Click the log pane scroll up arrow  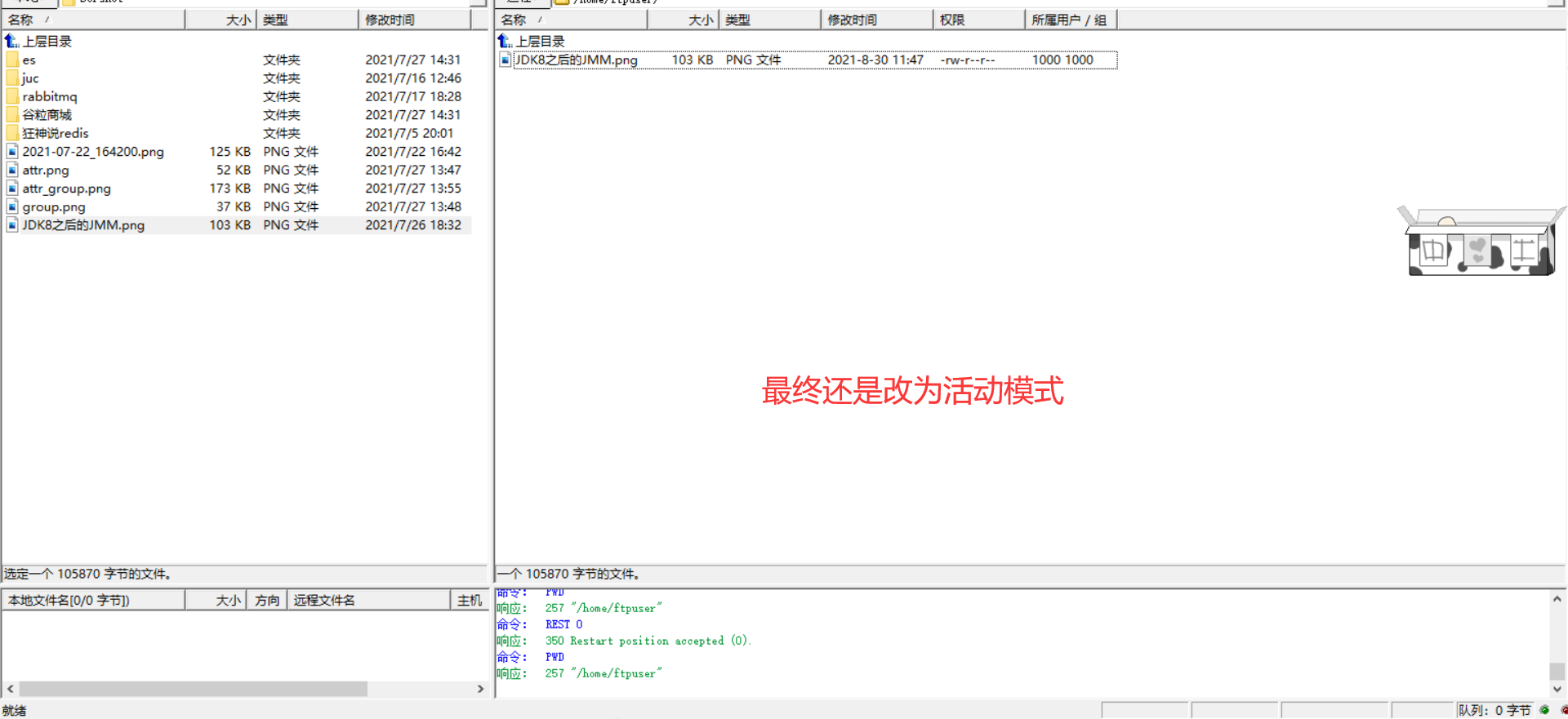tap(1557, 599)
